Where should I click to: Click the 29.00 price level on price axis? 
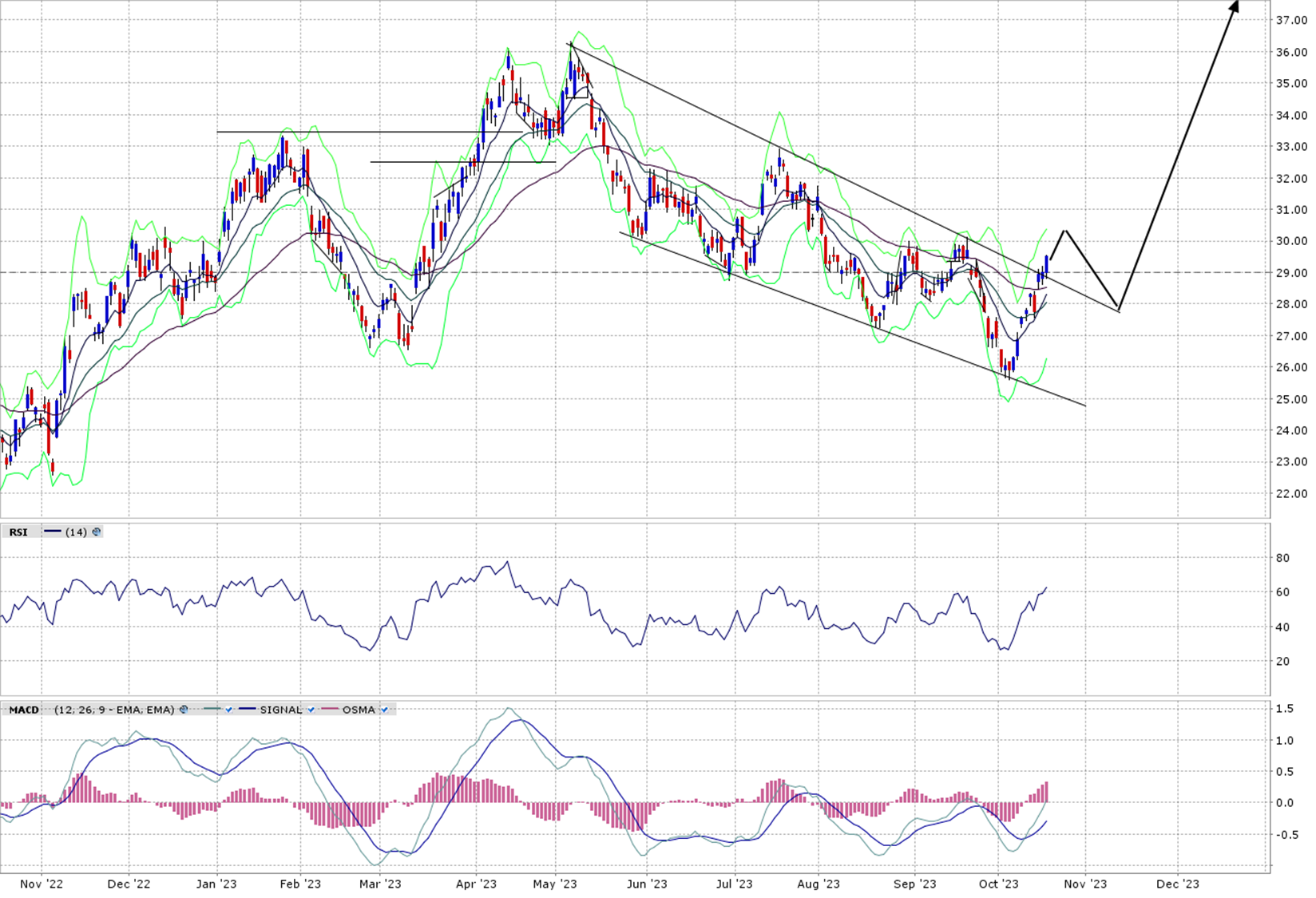pos(1290,273)
